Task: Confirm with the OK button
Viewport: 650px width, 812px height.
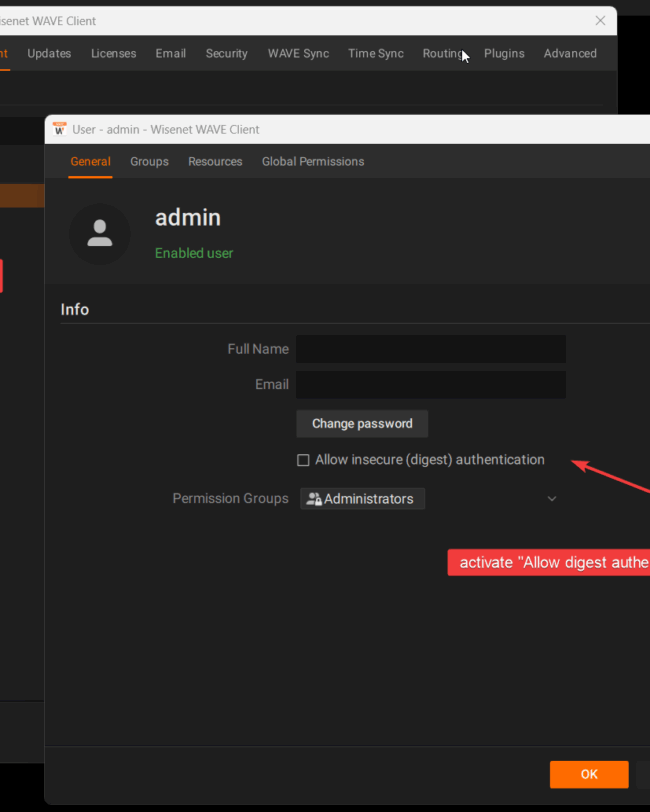Action: [x=589, y=774]
